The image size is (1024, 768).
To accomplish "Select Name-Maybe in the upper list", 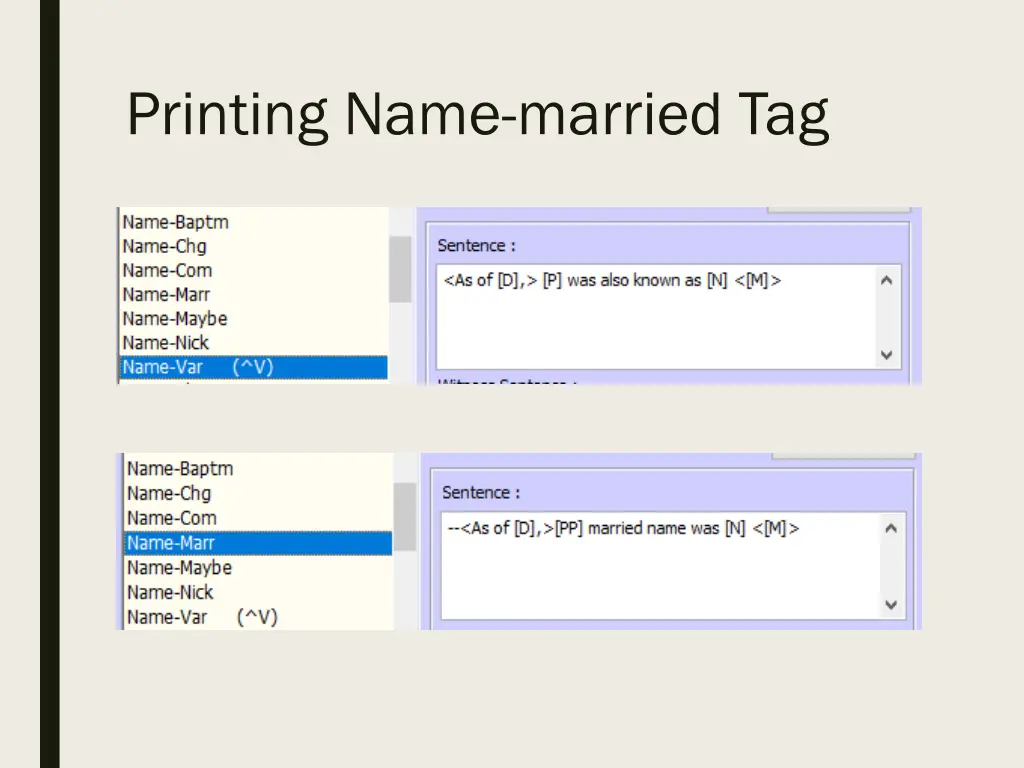I will point(175,319).
